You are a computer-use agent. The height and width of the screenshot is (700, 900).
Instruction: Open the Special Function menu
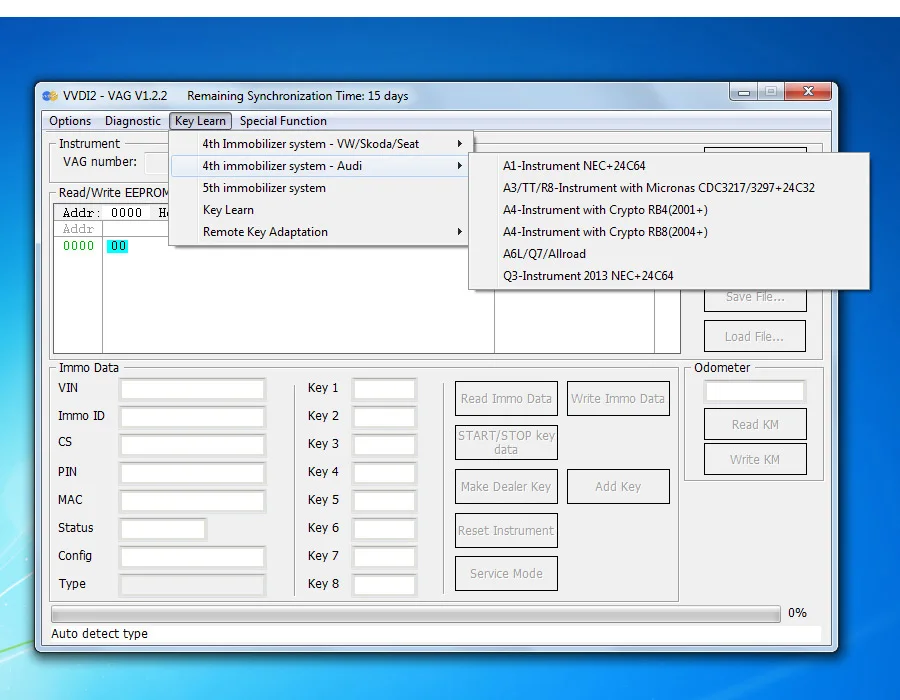coord(283,121)
